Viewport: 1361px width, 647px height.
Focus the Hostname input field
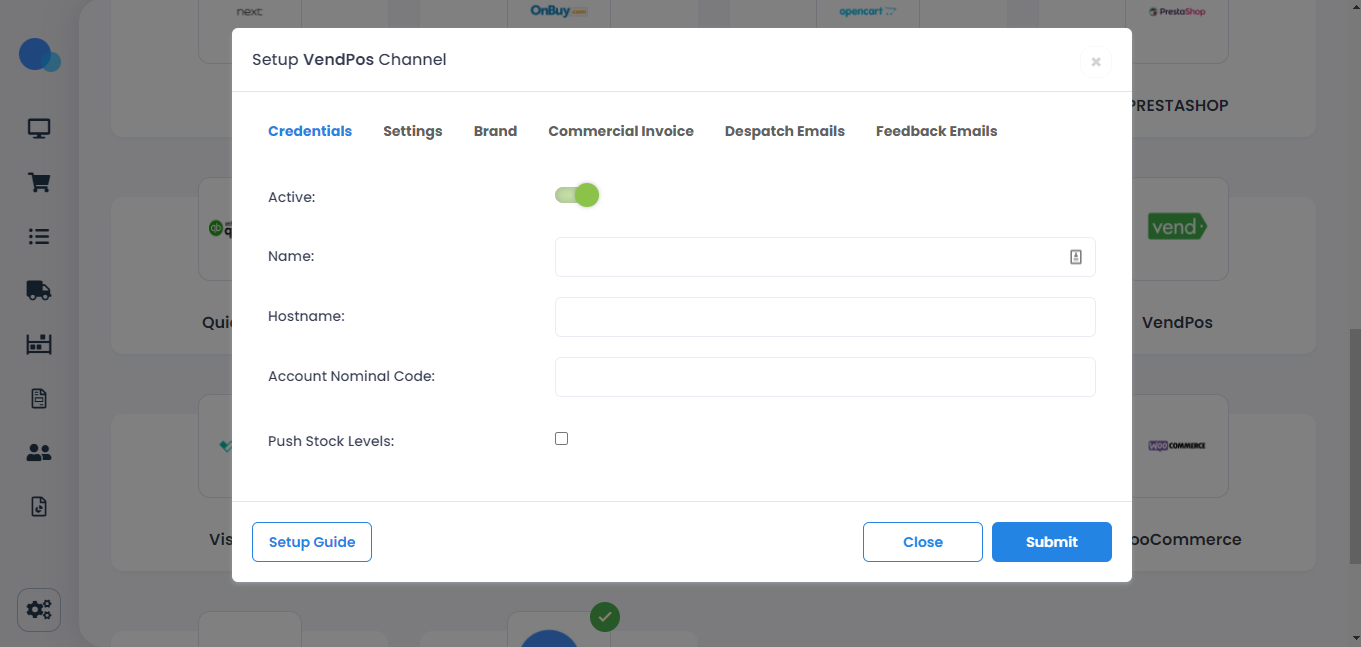[825, 317]
